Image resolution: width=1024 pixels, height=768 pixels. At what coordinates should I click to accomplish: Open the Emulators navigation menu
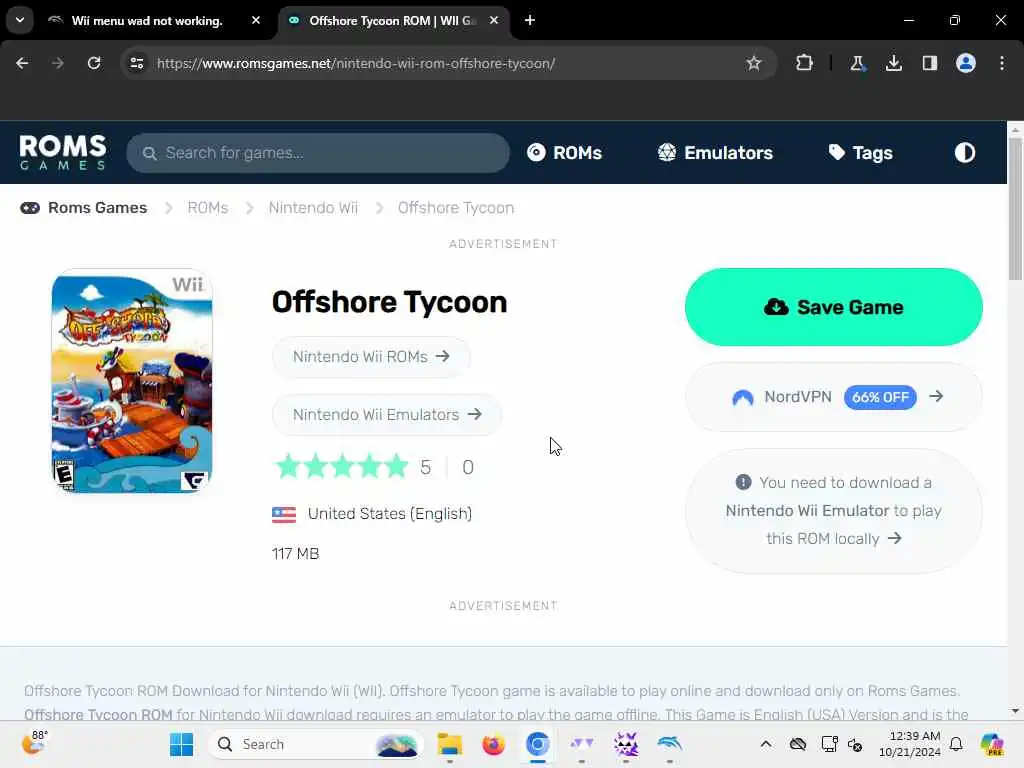(x=715, y=153)
